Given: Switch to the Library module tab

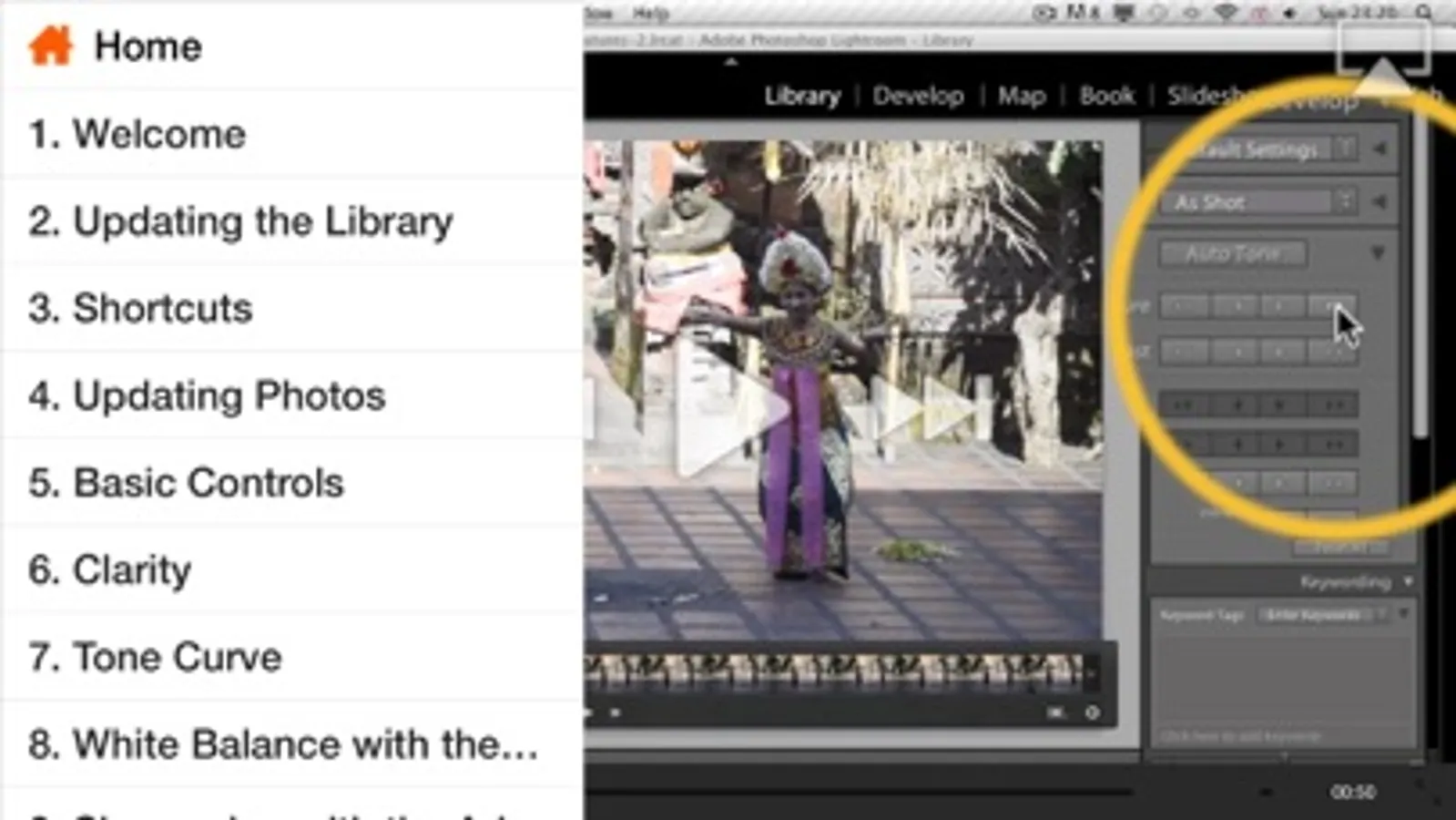Looking at the screenshot, I should pyautogui.click(x=801, y=96).
